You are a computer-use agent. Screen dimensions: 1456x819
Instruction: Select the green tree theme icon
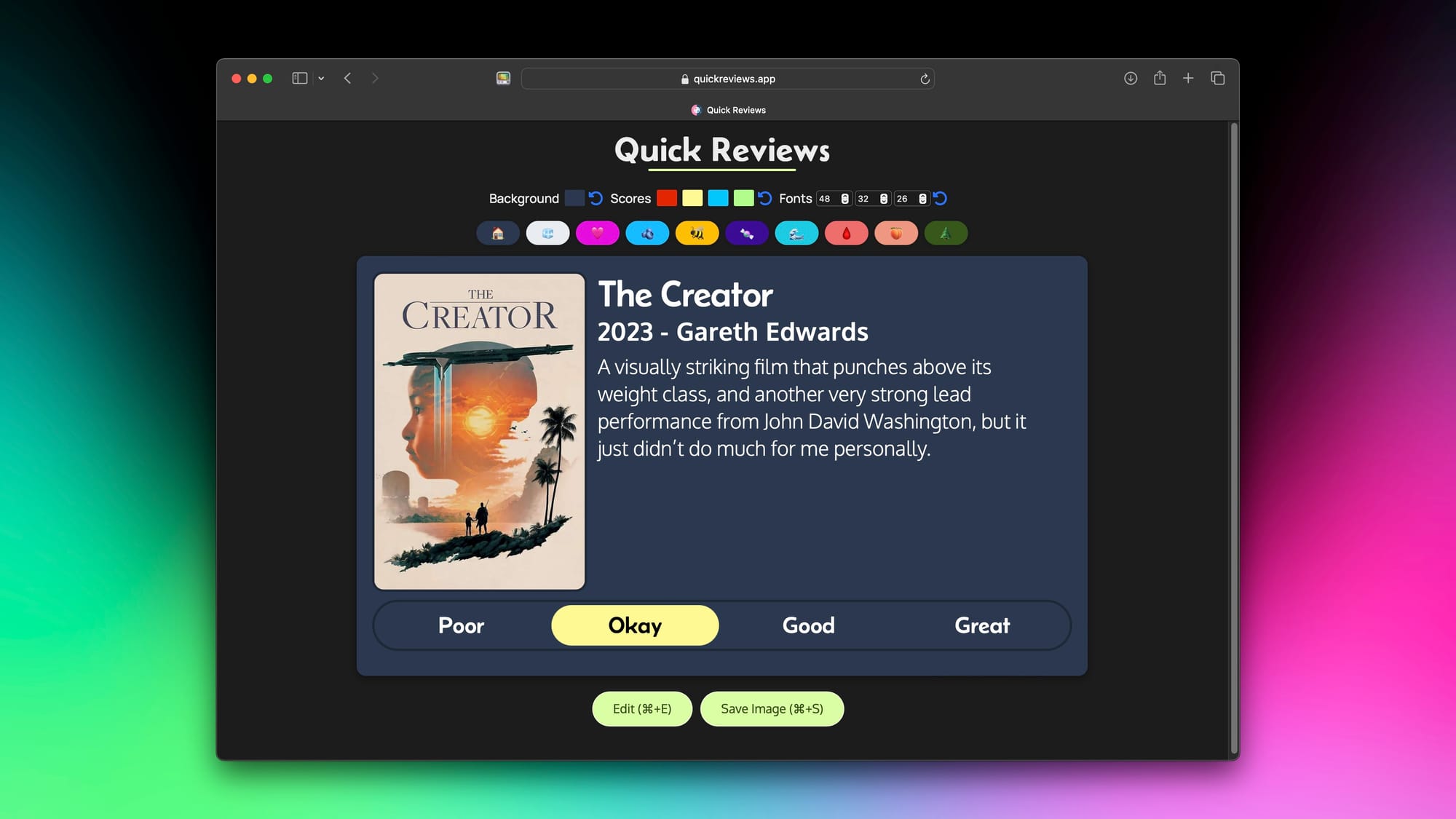click(x=946, y=232)
